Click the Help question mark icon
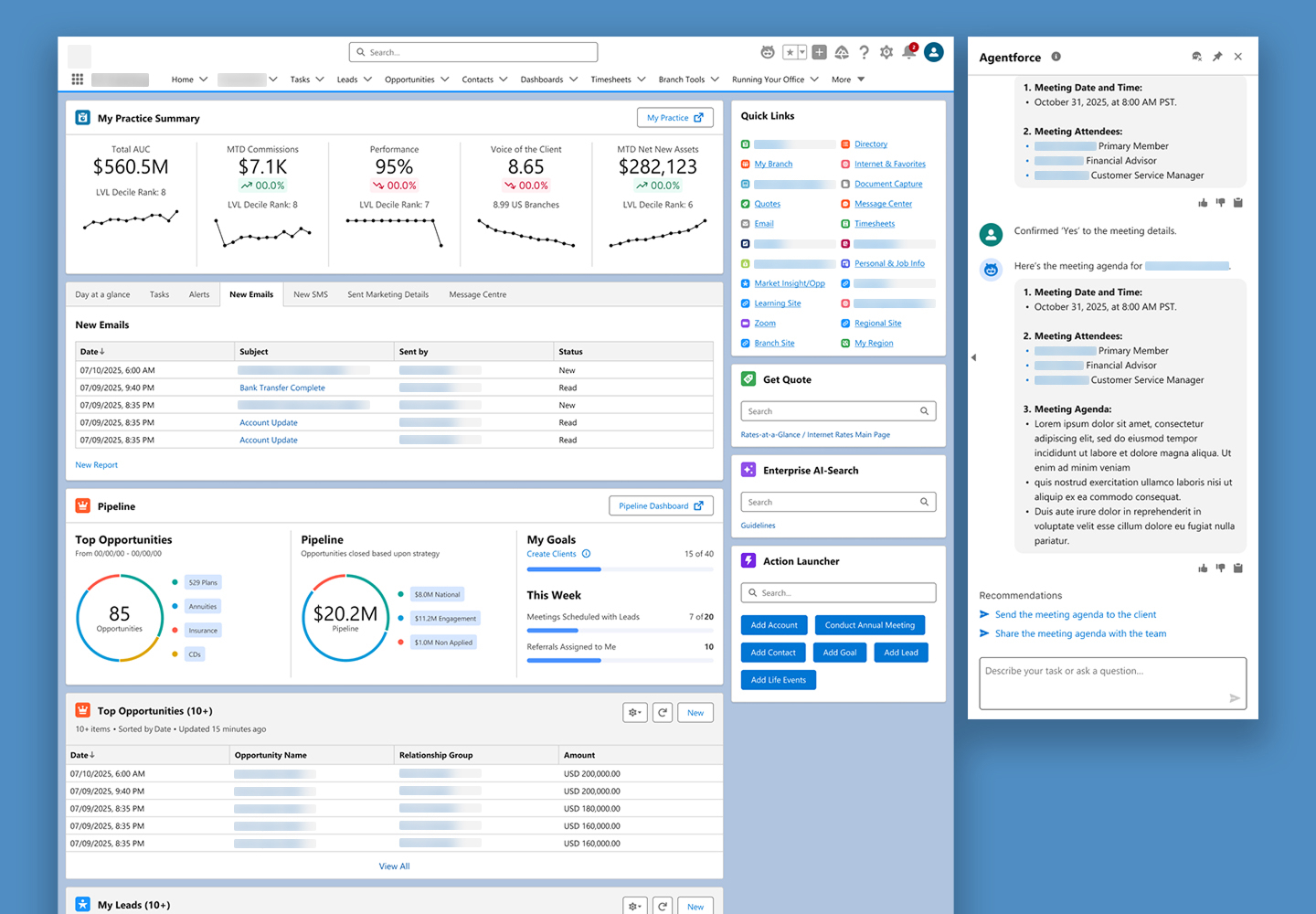The width and height of the screenshot is (1316, 914). pyautogui.click(x=864, y=52)
